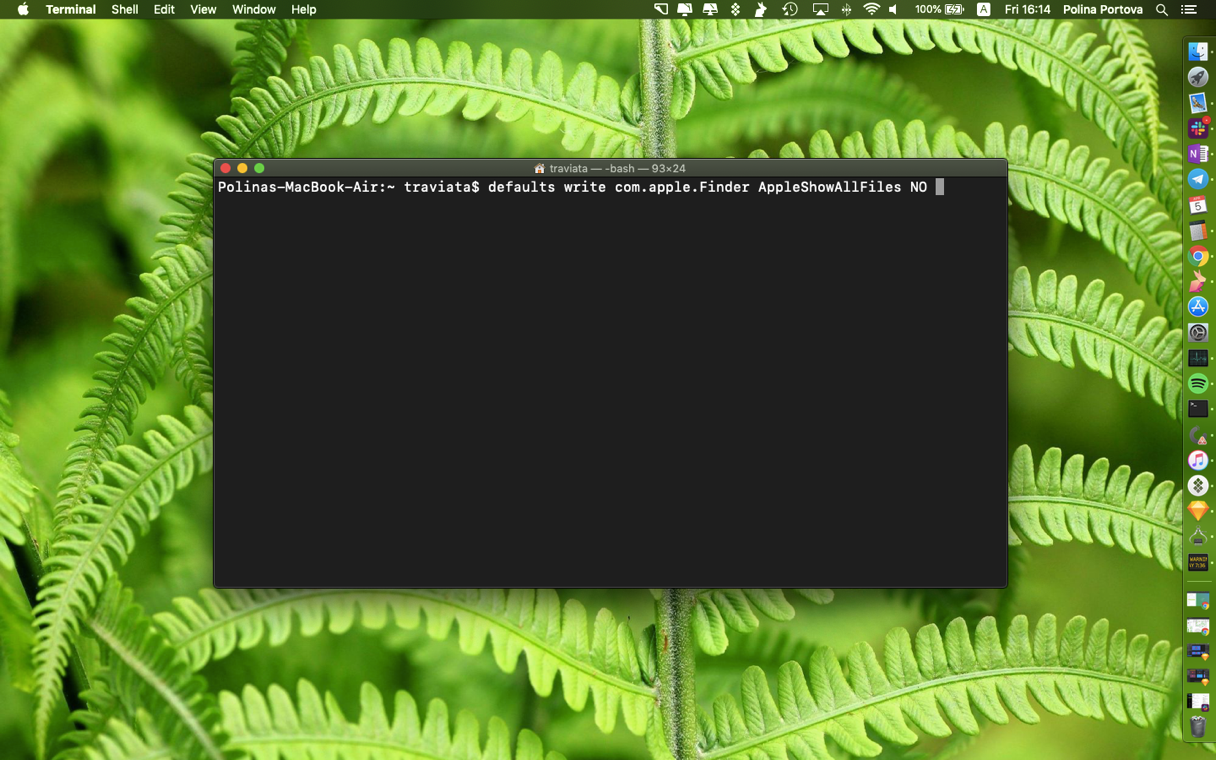Screen dimensions: 1216x760
Task: Open Bluetooth status menu
Action: pyautogui.click(x=846, y=10)
